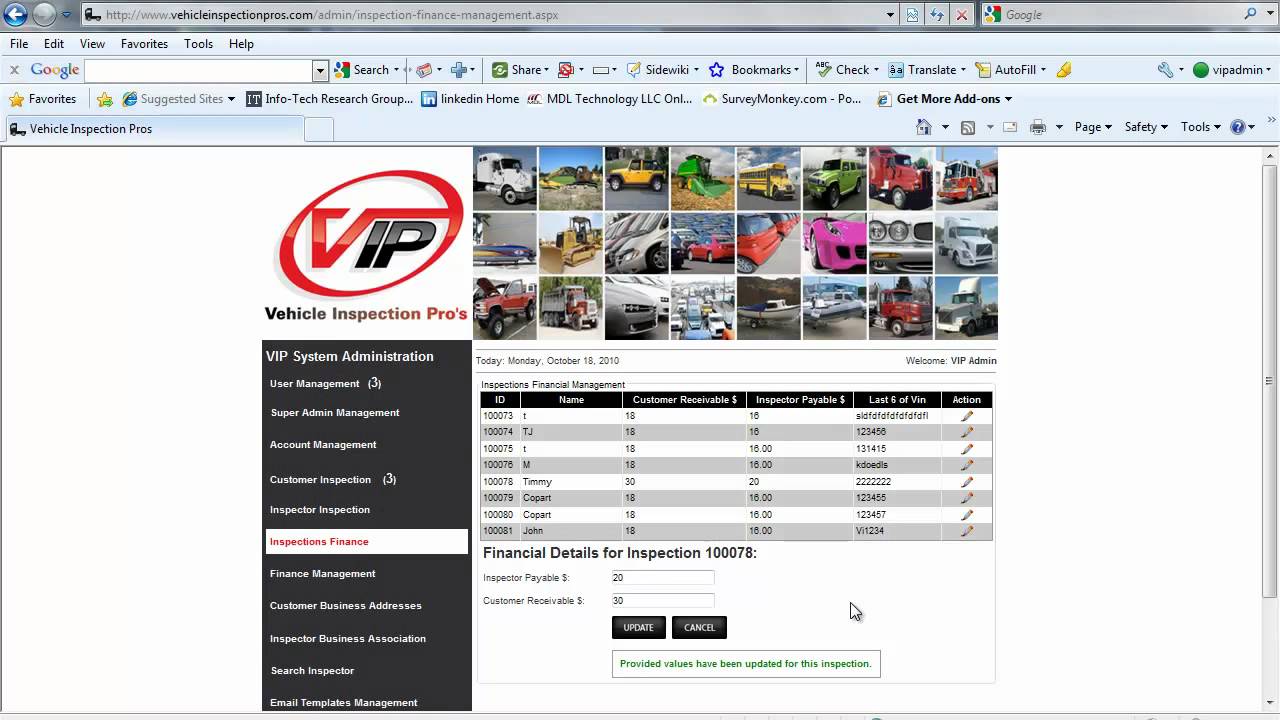
Task: Click the Print icon in the command bar
Action: point(1038,127)
